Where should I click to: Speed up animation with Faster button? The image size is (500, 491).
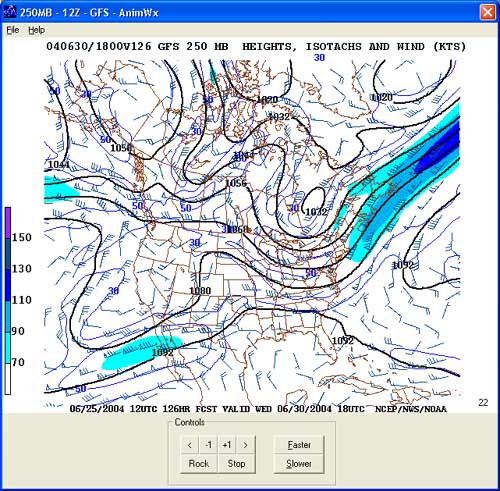click(x=299, y=445)
